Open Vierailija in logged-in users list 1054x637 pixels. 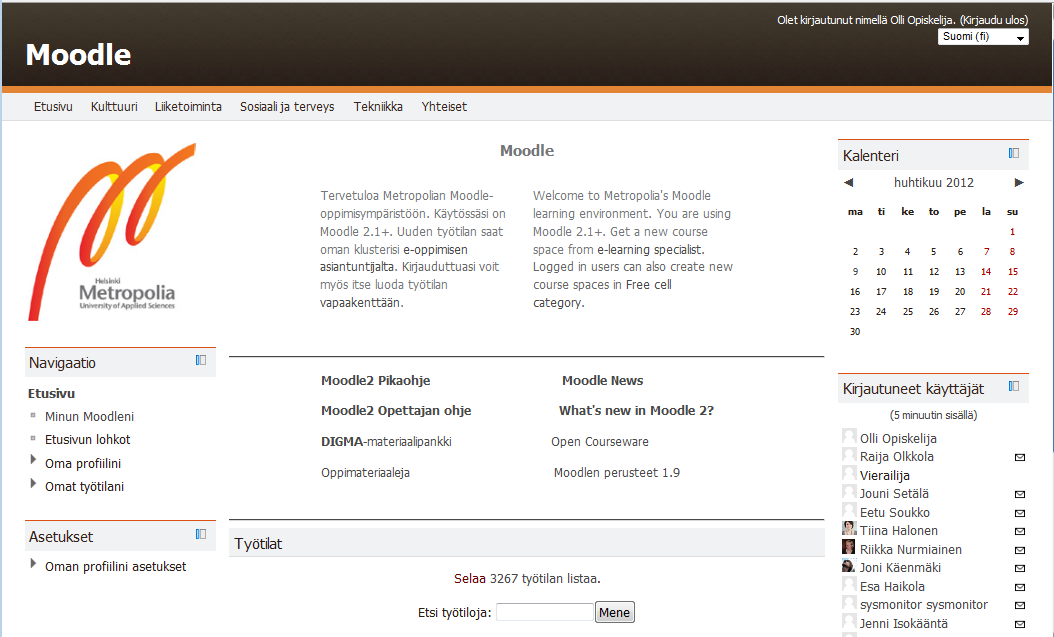point(885,476)
